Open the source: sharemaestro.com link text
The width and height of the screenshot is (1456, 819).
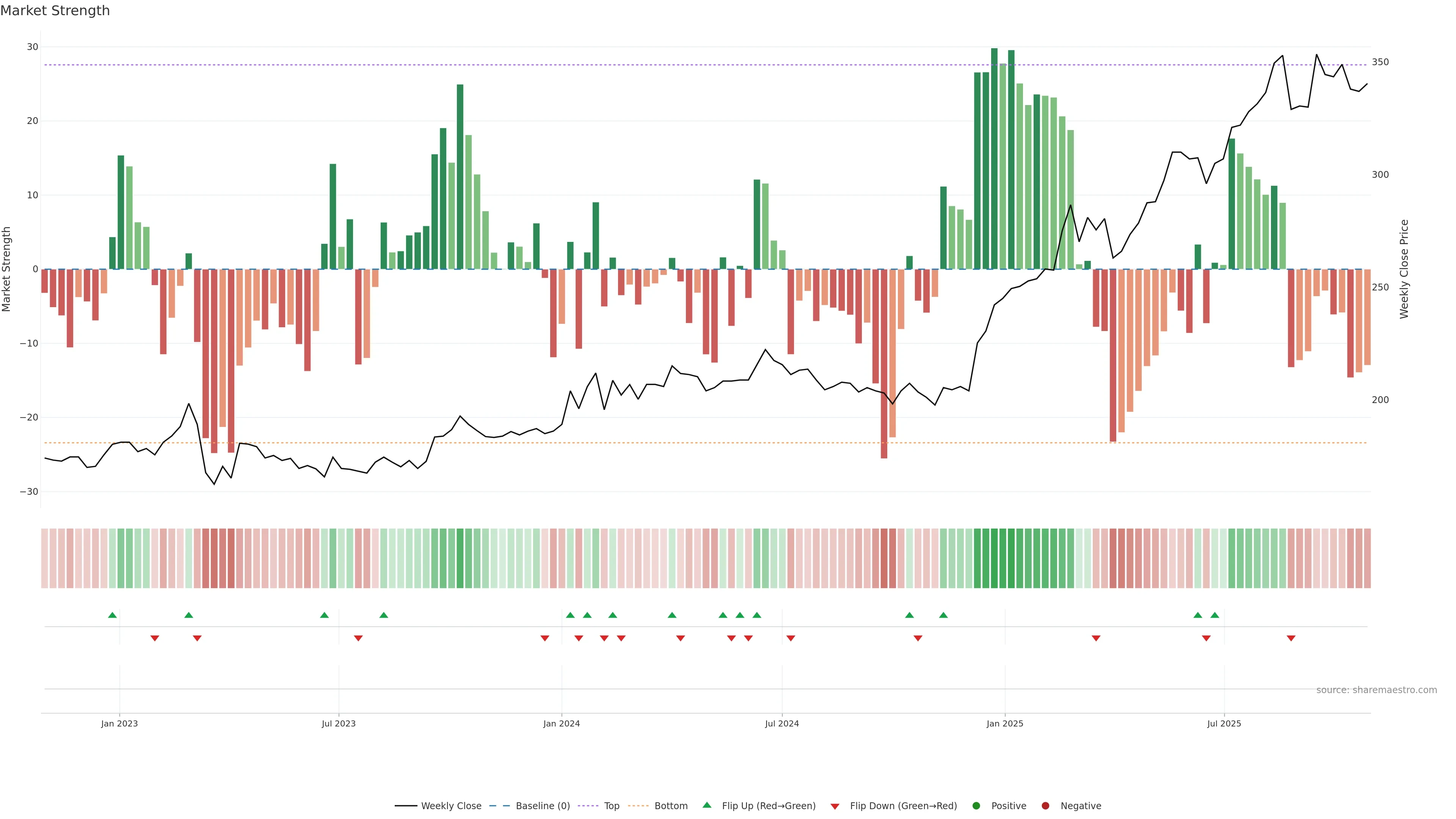(1376, 690)
